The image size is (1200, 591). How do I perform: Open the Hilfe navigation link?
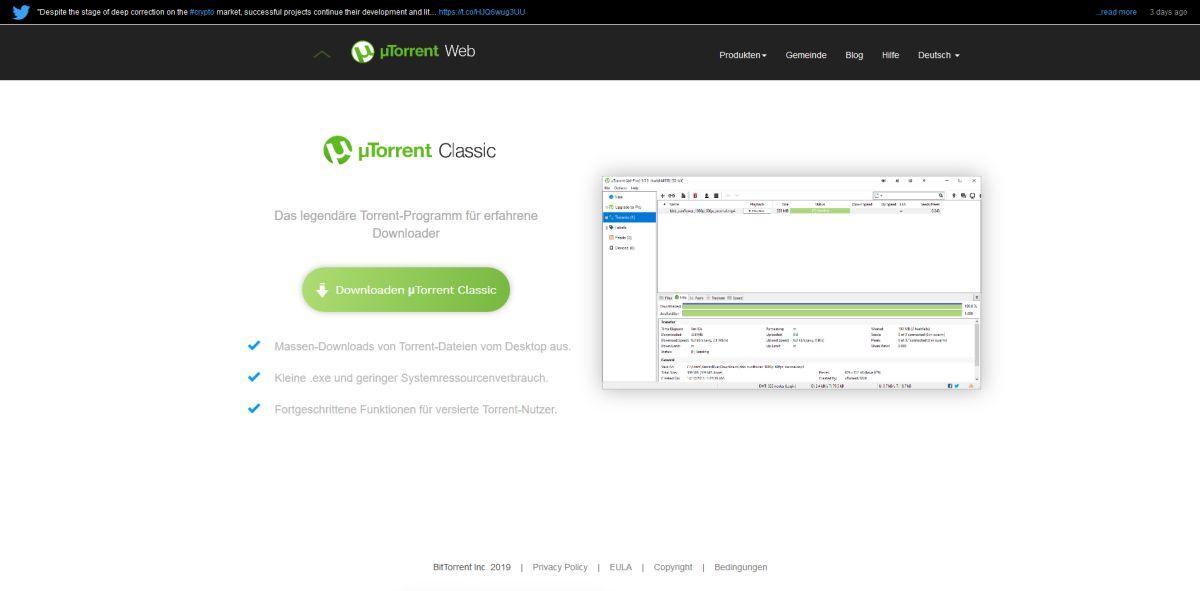tap(890, 56)
